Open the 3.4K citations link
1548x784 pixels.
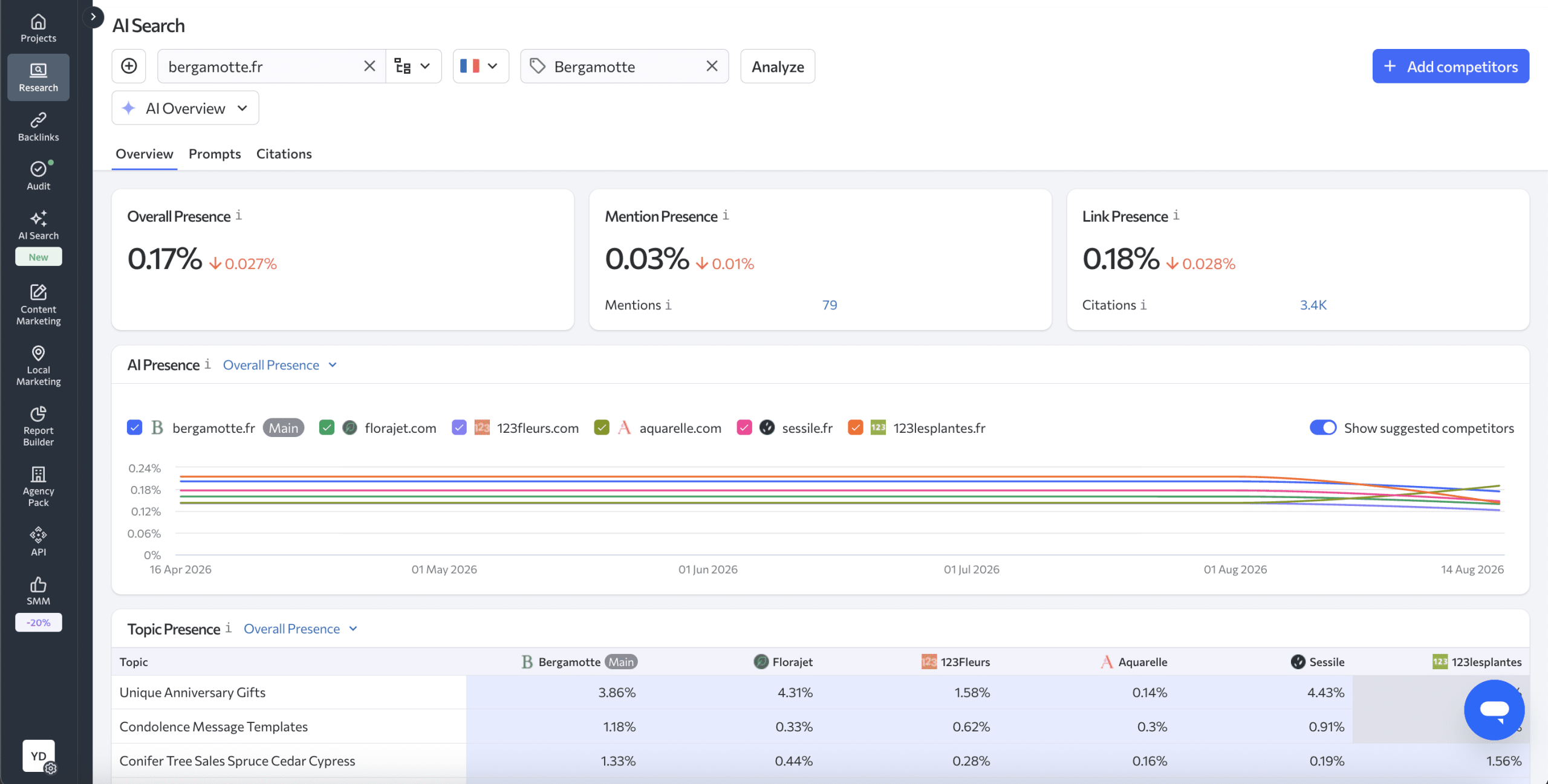[x=1313, y=305]
